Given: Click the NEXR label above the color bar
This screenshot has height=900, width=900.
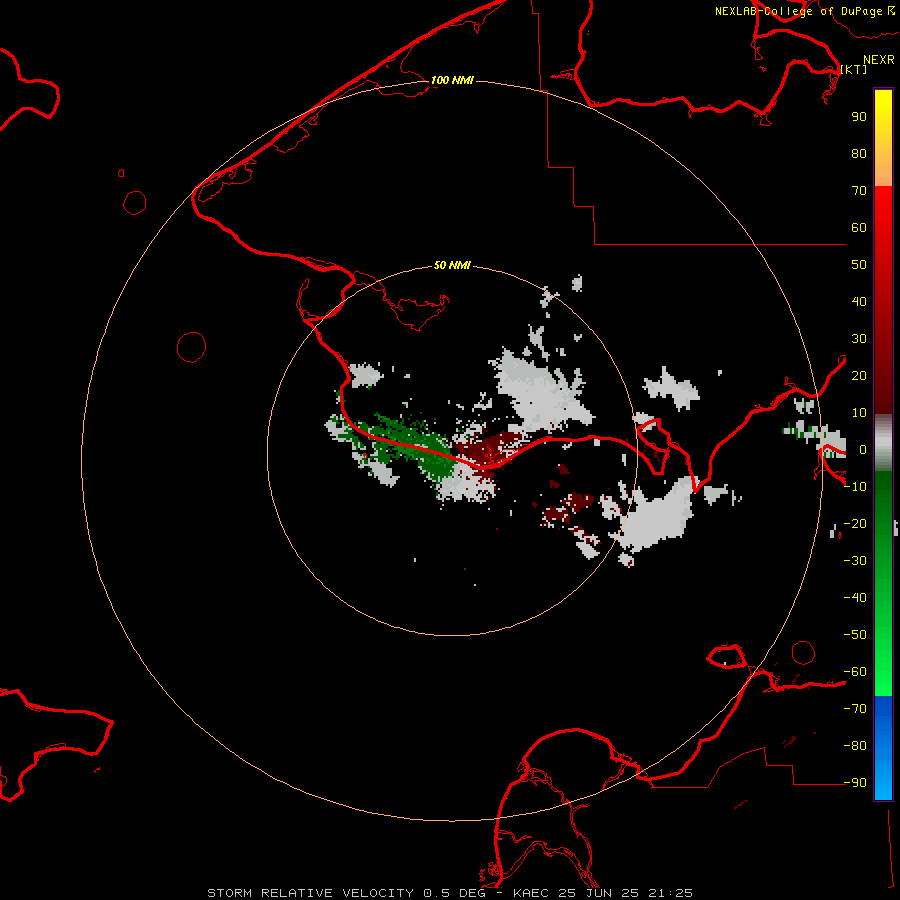Looking at the screenshot, I should coord(879,60).
